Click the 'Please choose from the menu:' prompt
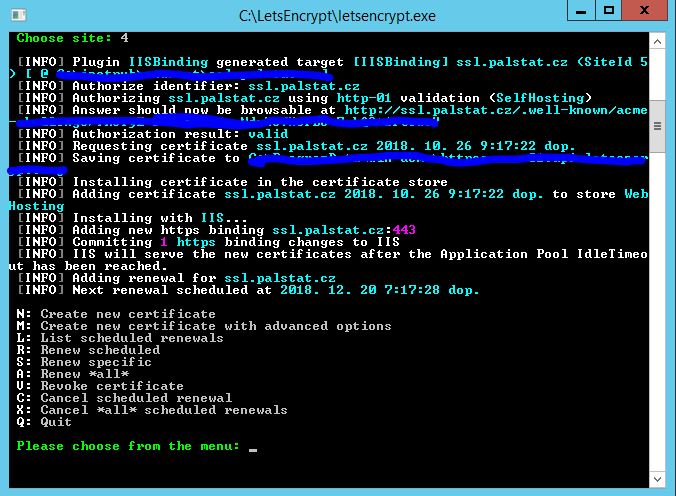The height and width of the screenshot is (496, 676). (128, 446)
